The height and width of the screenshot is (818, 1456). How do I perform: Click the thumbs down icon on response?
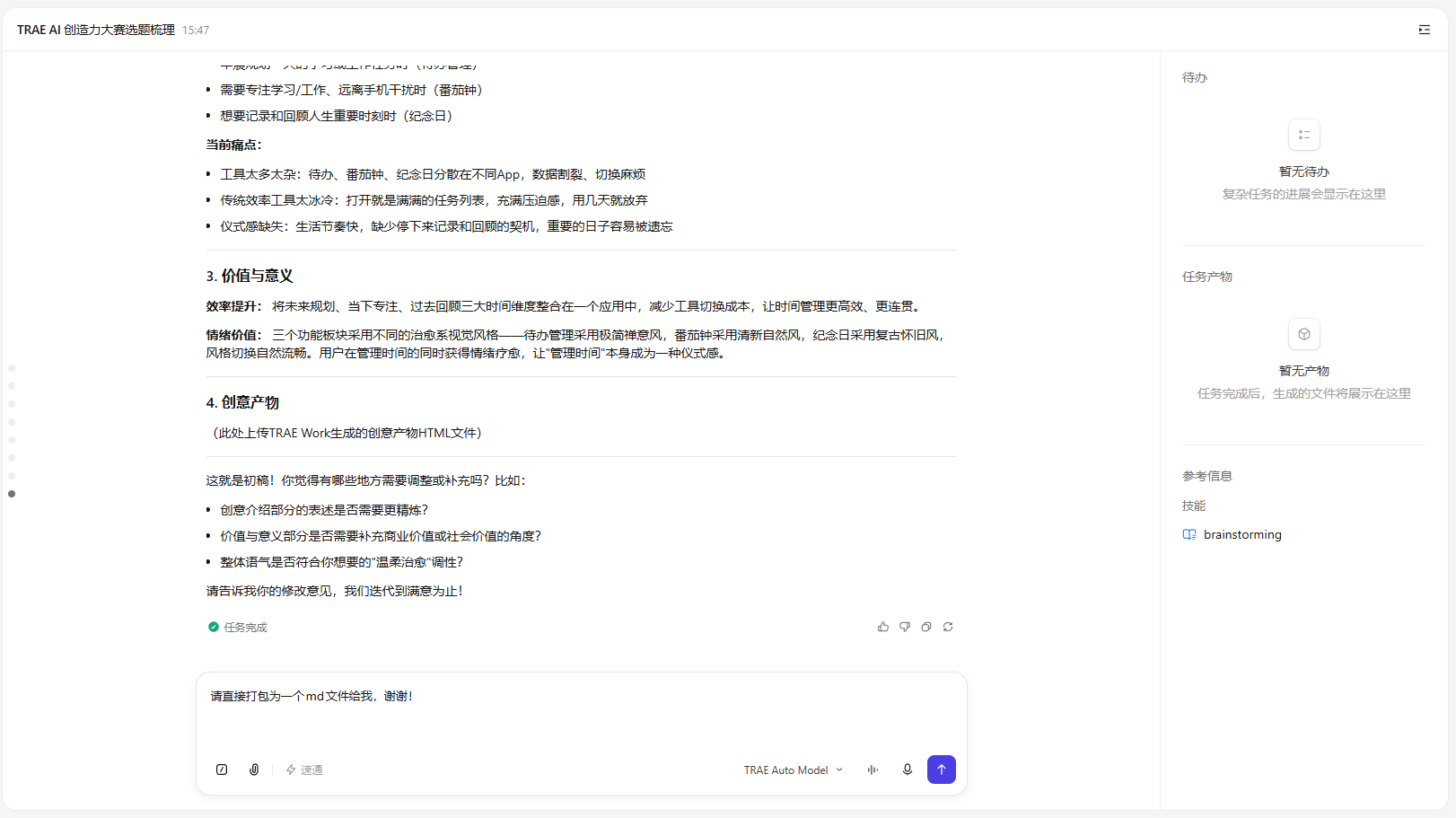point(905,627)
